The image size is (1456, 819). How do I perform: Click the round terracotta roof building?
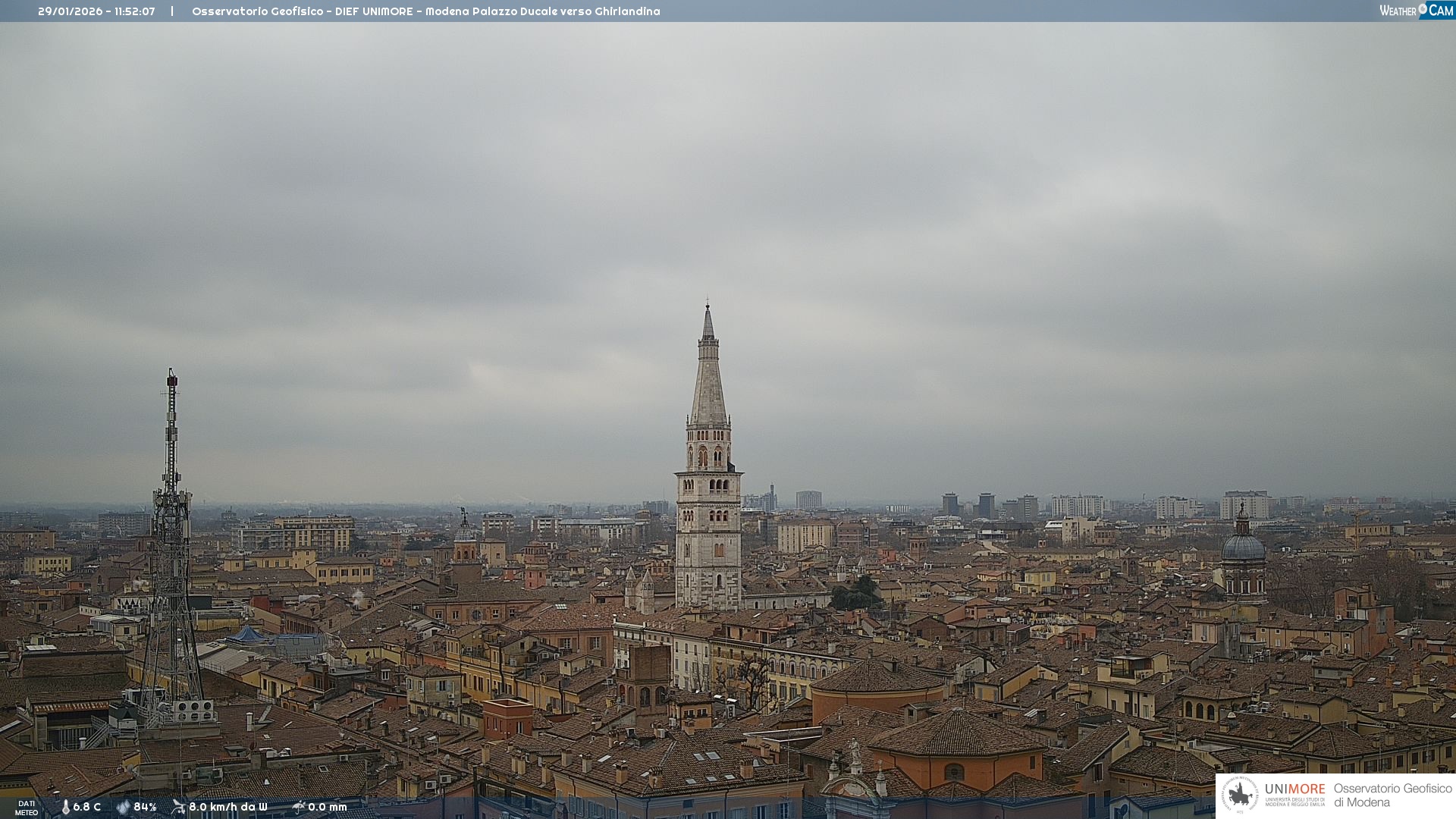point(877,678)
